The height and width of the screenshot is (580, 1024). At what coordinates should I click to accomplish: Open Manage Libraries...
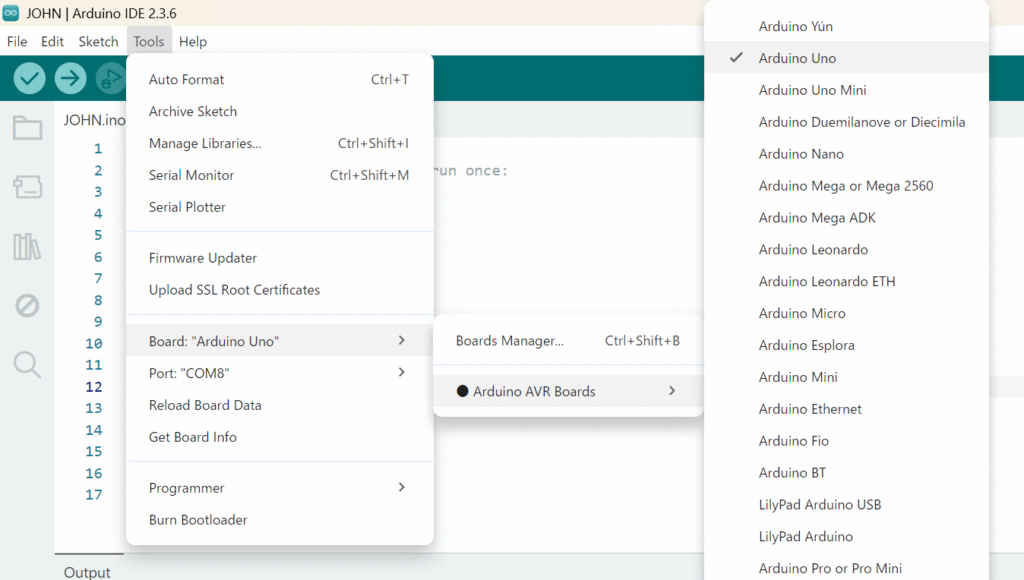(280, 143)
